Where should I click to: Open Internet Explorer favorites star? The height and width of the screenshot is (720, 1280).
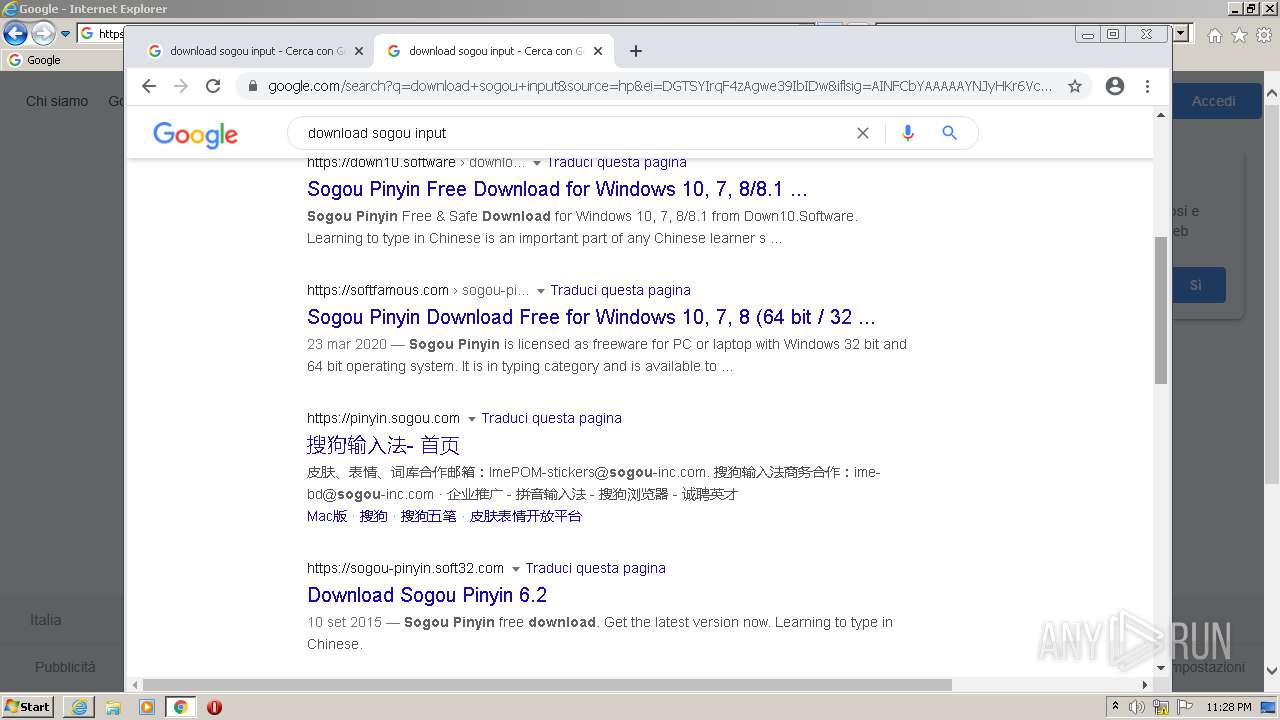pos(1239,35)
